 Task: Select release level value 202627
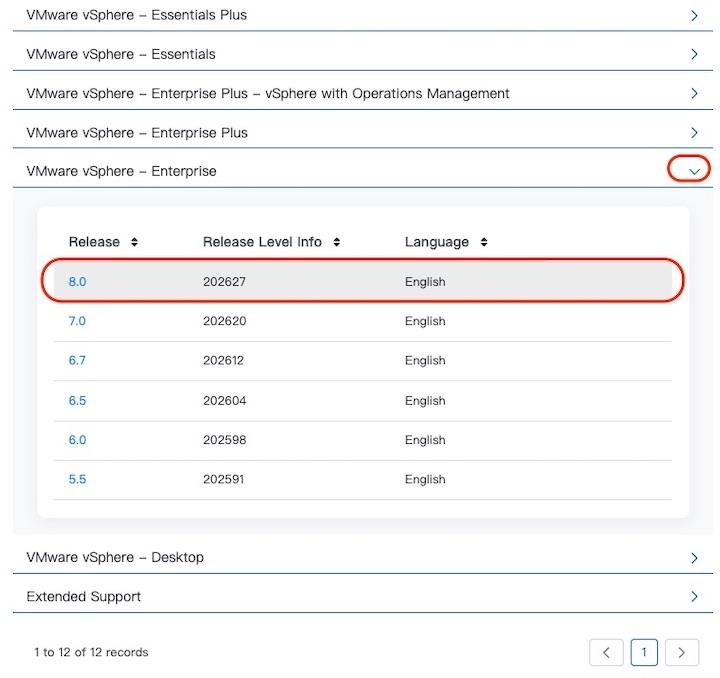coord(224,281)
